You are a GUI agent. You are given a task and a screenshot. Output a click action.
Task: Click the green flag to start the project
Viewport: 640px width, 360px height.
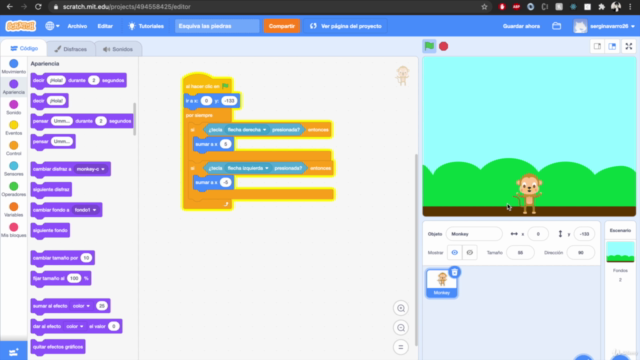429,46
